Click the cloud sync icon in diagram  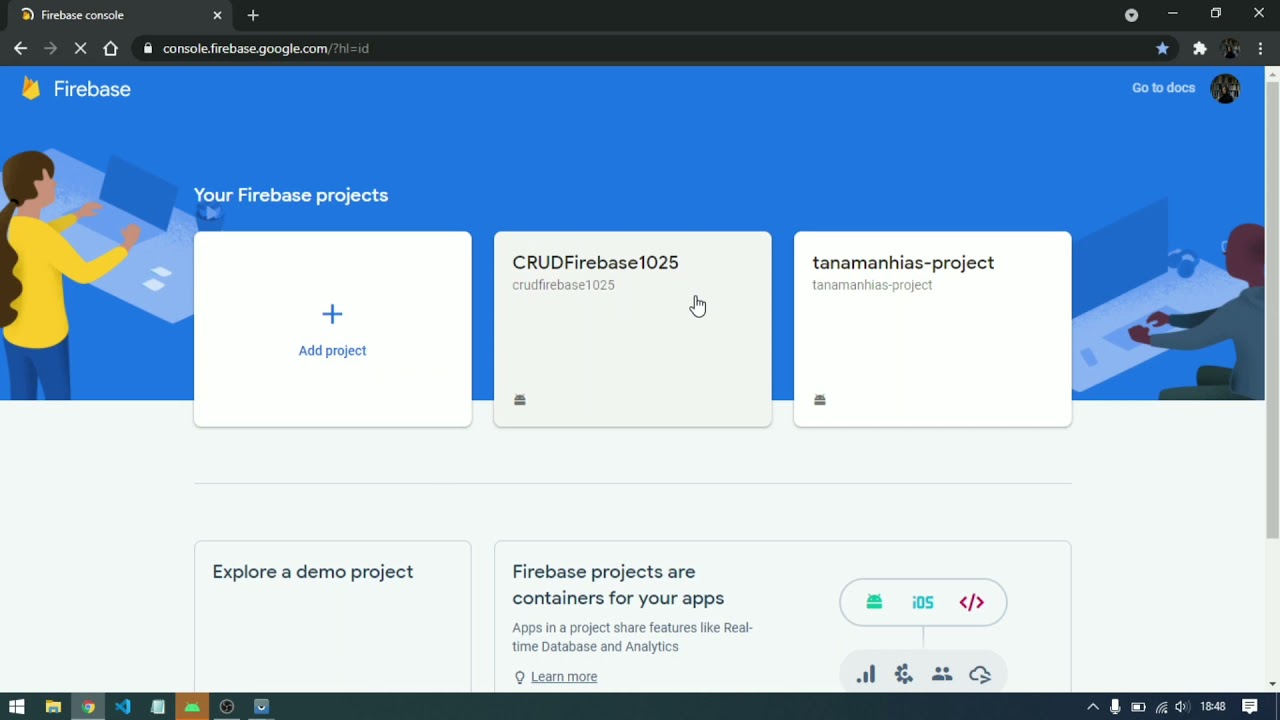980,675
